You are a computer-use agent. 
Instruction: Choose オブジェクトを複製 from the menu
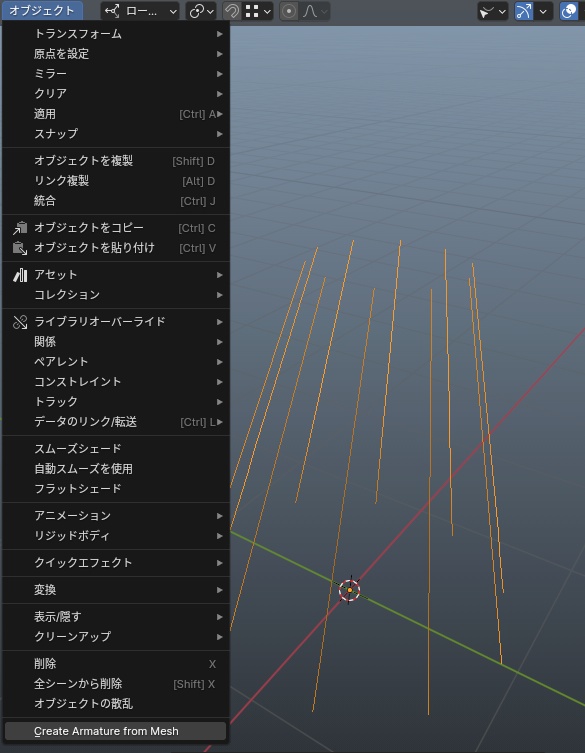(x=116, y=161)
